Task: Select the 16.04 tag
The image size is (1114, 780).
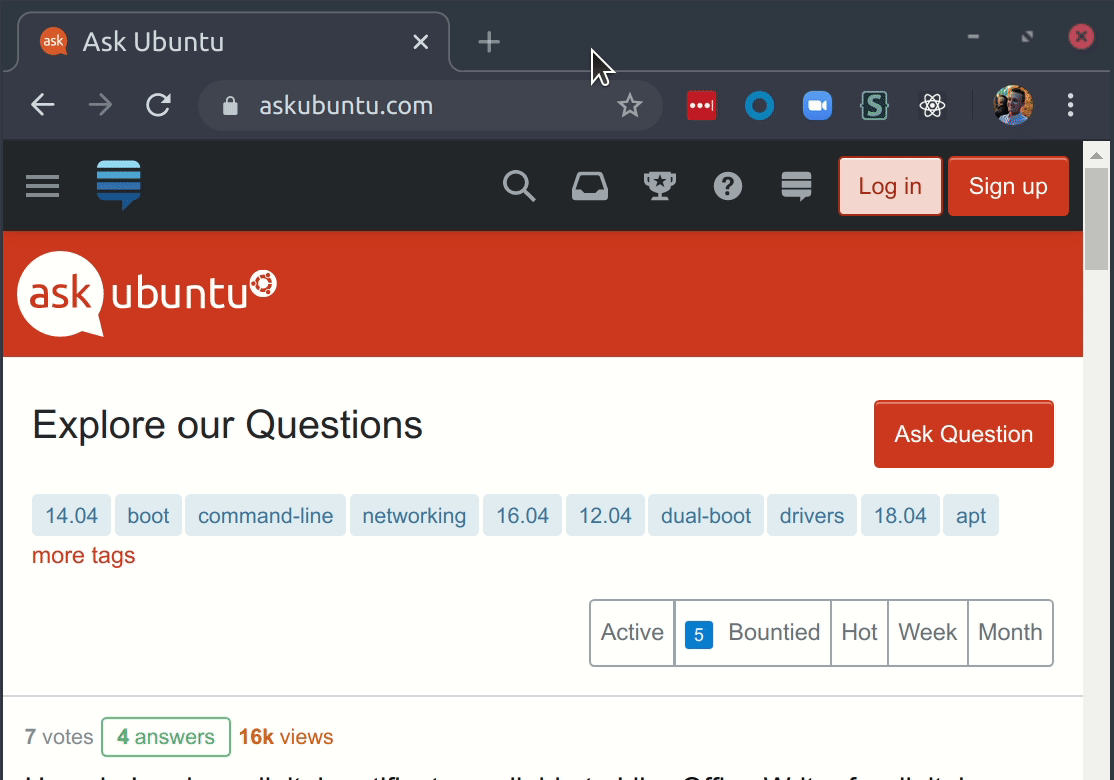Action: [x=522, y=515]
